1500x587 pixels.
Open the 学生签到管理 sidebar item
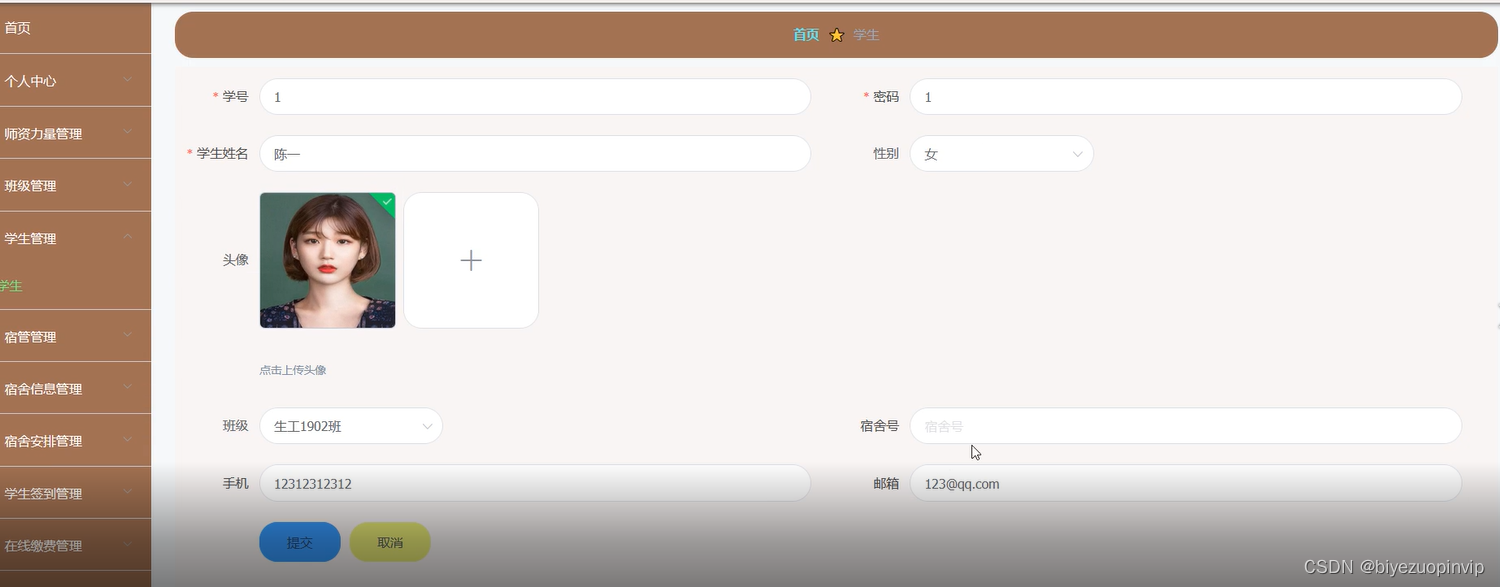point(75,492)
